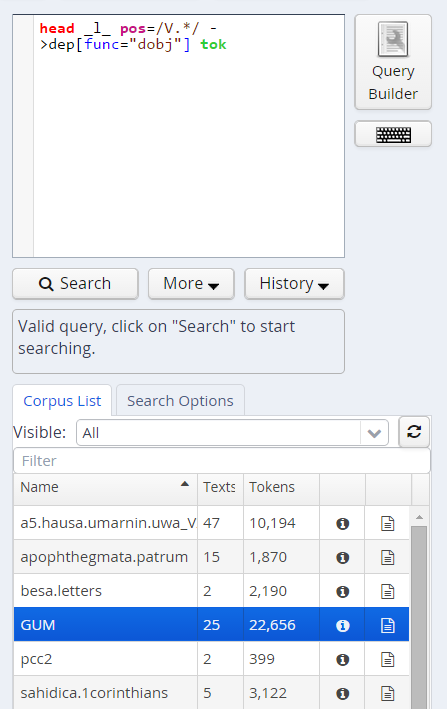Screen dimensions: 447x709
Task: Start the query with Search button
Action: 75,284
